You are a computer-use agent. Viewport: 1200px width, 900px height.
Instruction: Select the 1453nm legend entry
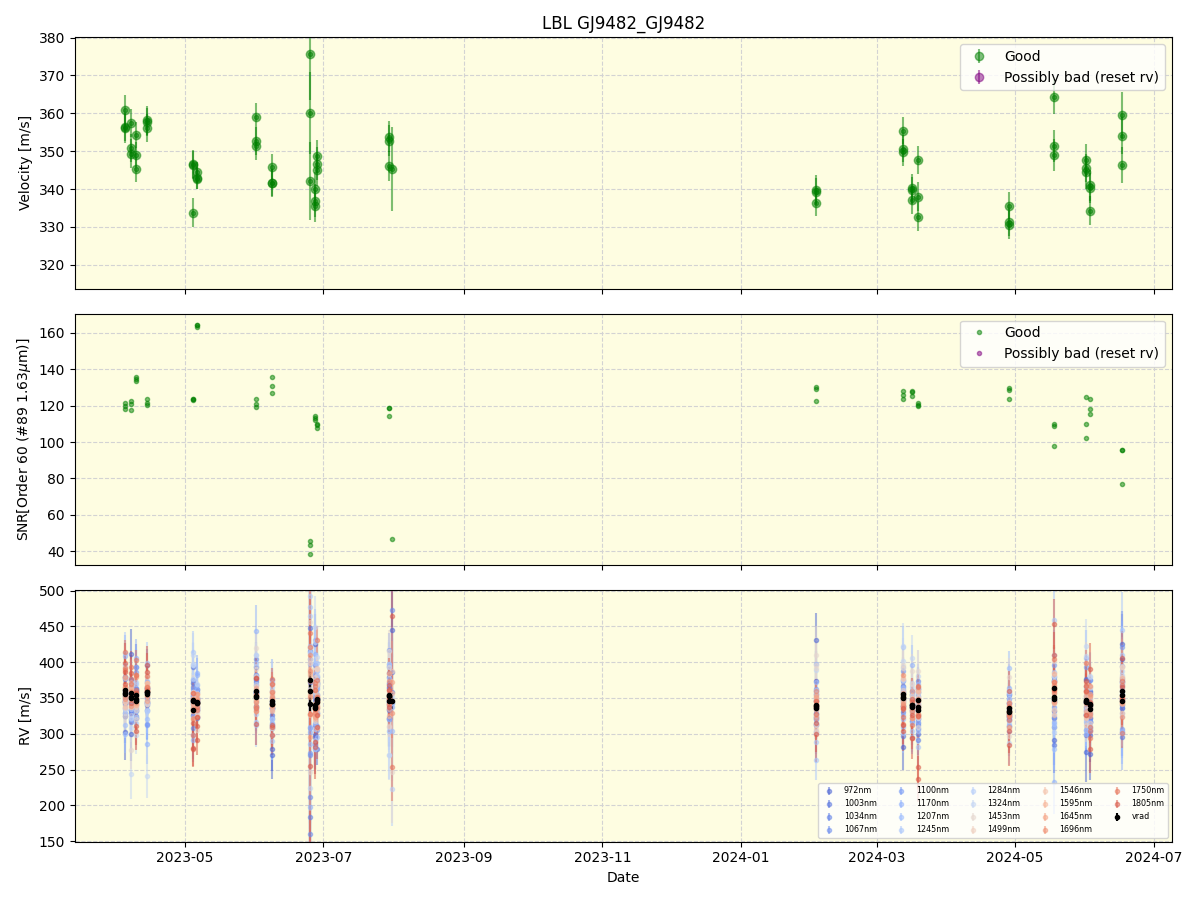[994, 816]
